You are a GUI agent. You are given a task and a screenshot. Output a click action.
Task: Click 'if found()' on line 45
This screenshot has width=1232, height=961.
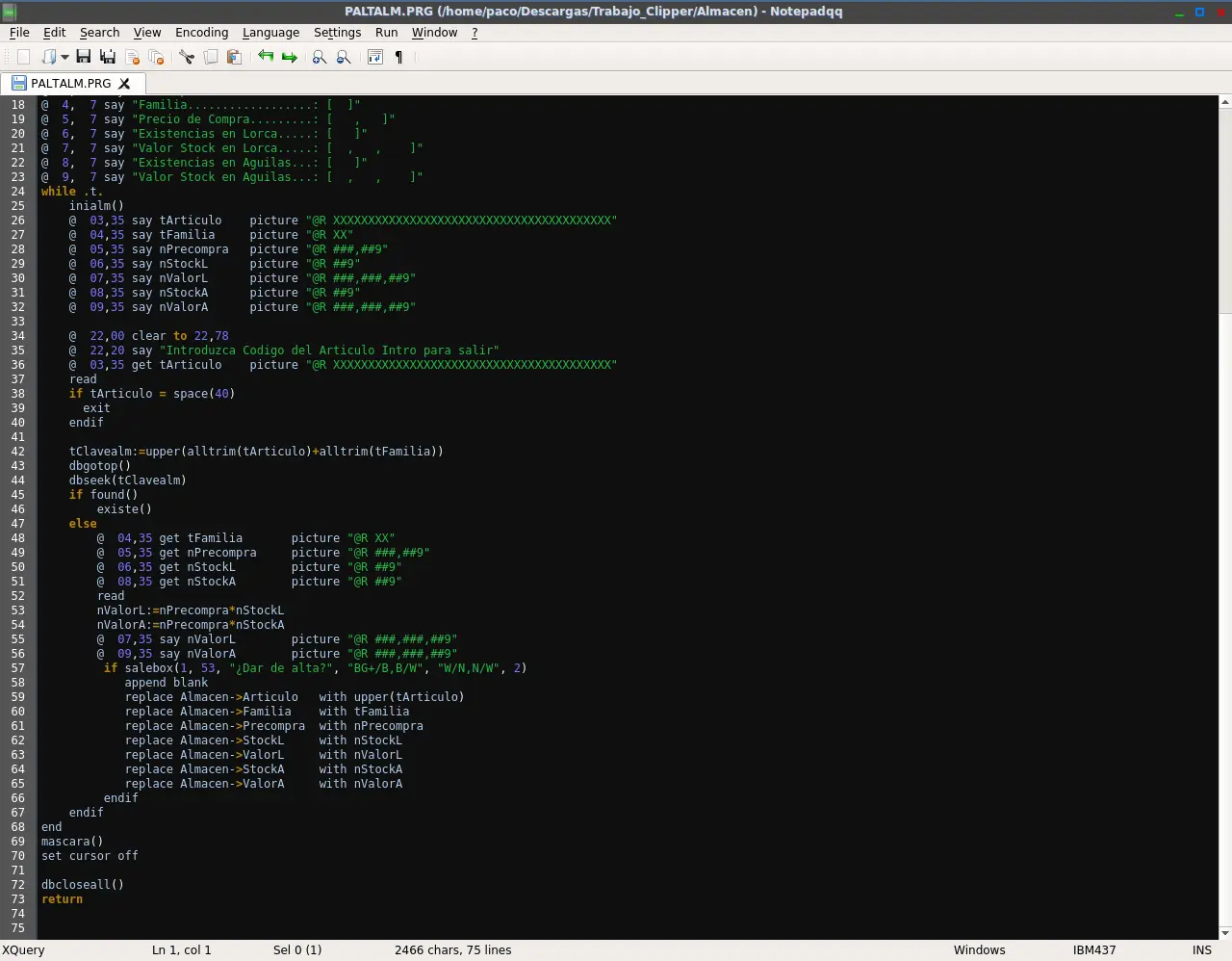(x=103, y=495)
